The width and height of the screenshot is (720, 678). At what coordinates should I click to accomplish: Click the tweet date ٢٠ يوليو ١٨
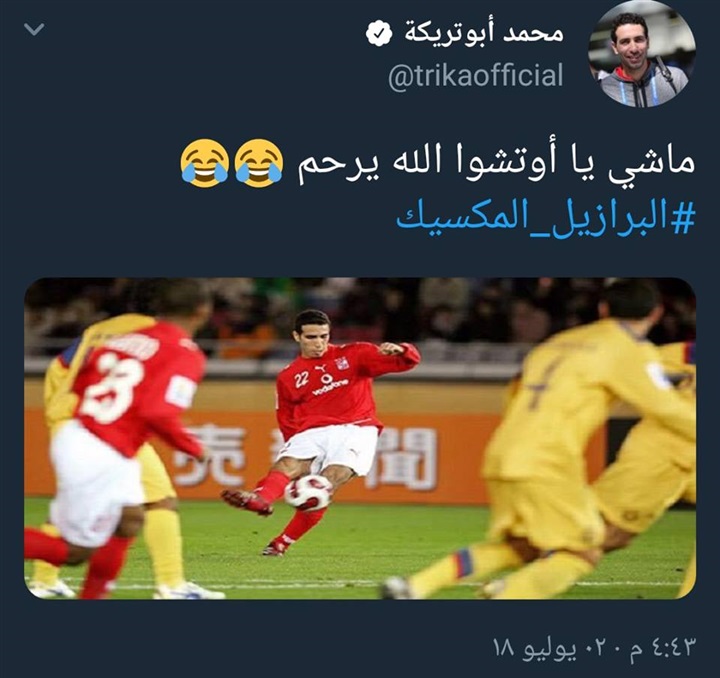(x=552, y=647)
